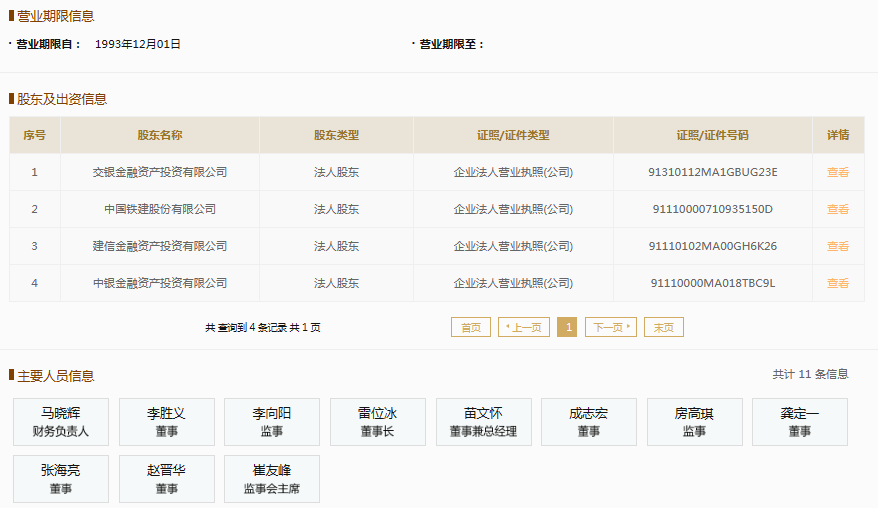
Task: Click 下一页 next page button
Action: click(611, 327)
